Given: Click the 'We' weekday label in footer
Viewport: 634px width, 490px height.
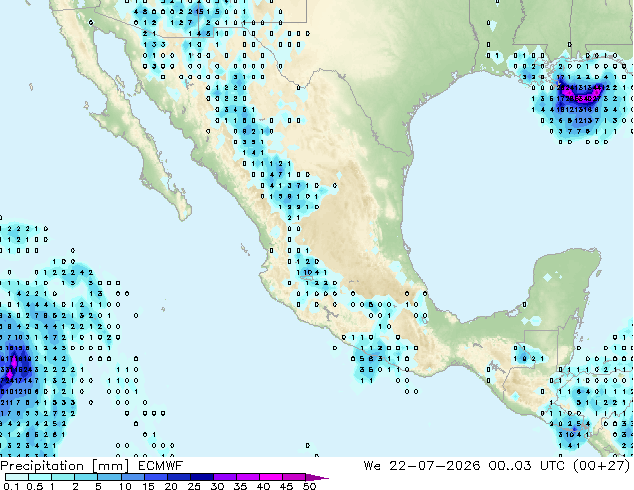Looking at the screenshot, I should 372,466.
